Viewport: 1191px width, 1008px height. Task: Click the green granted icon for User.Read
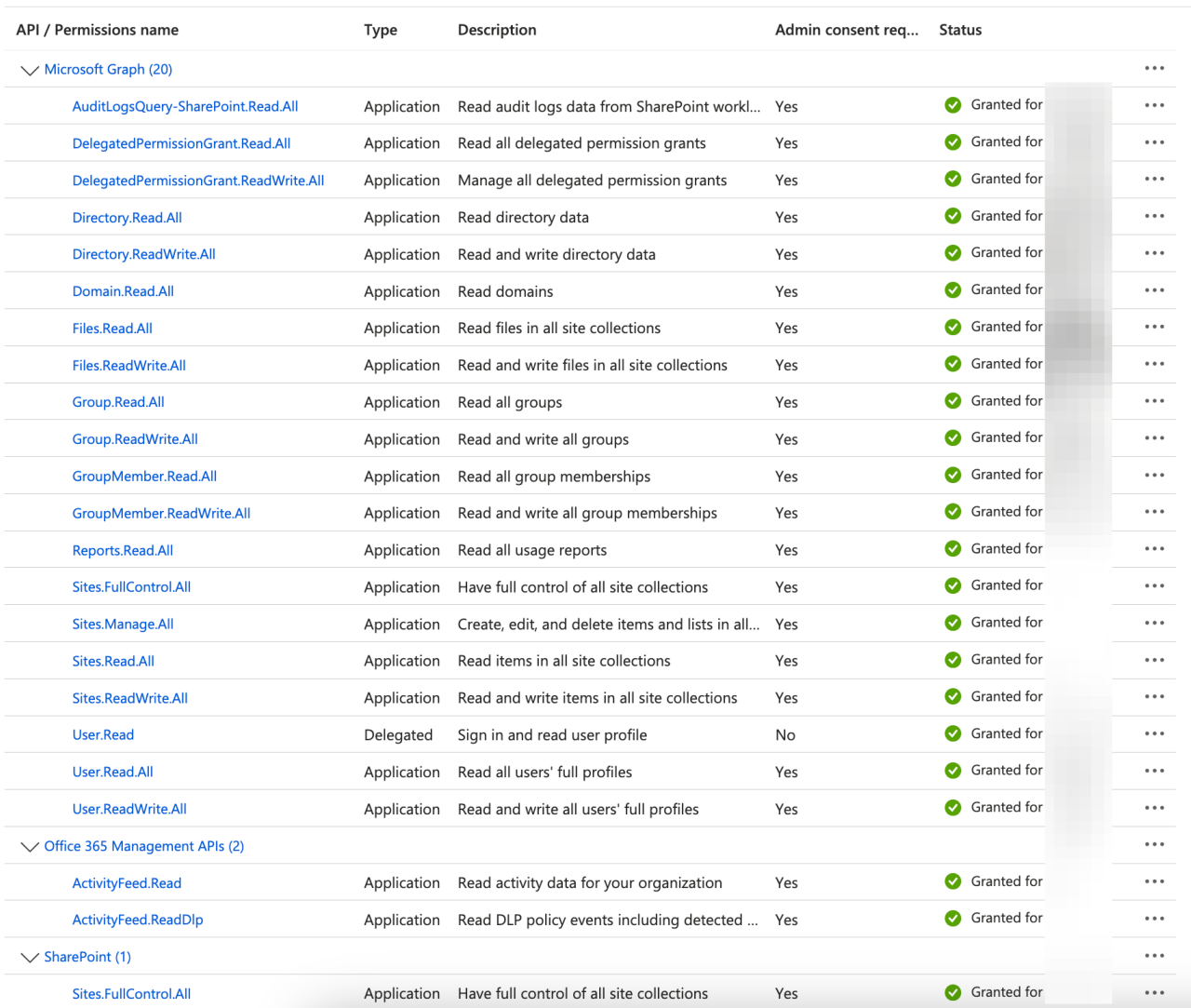click(x=953, y=732)
